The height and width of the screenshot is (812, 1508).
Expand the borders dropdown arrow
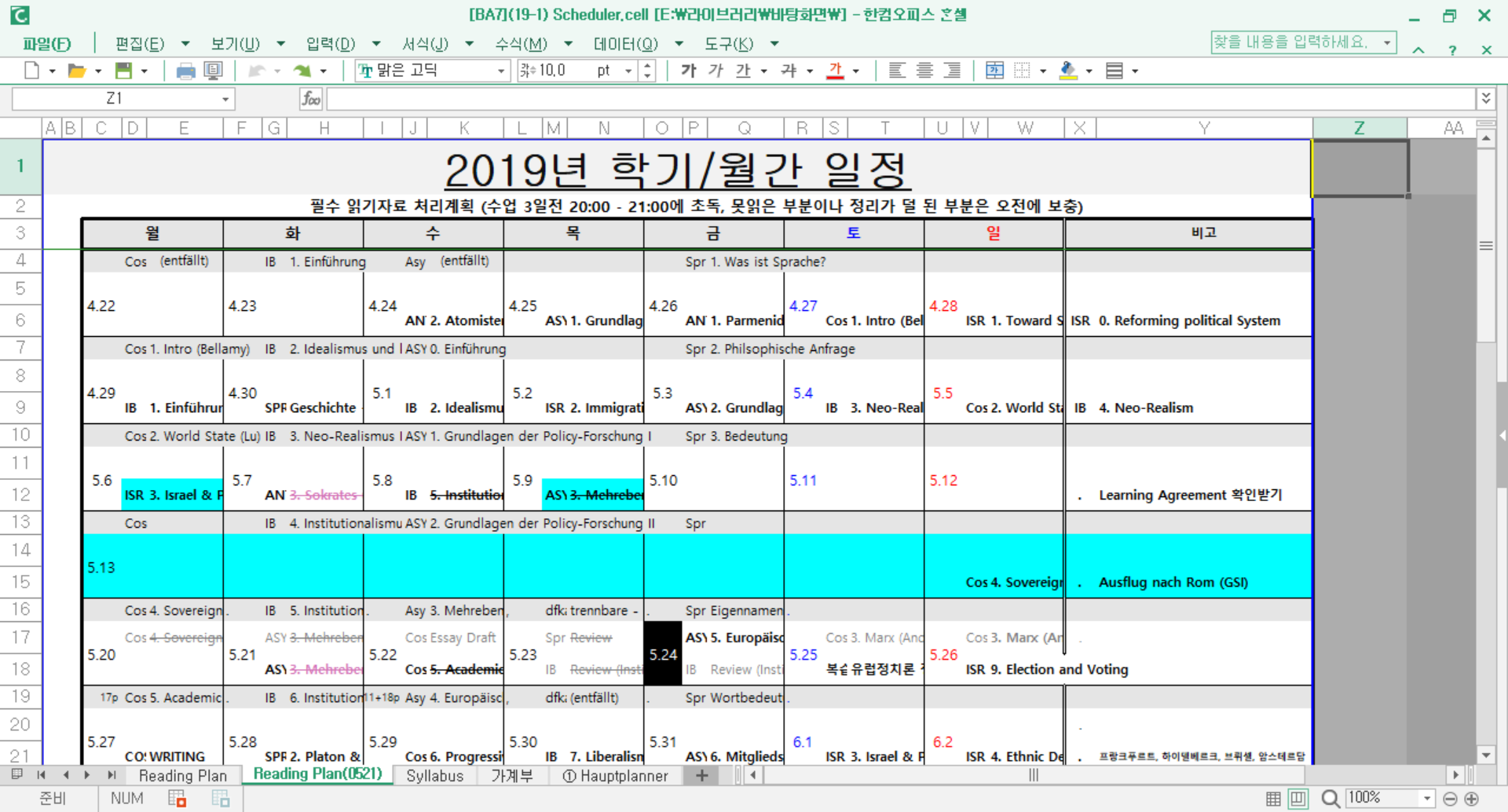pyautogui.click(x=1043, y=71)
